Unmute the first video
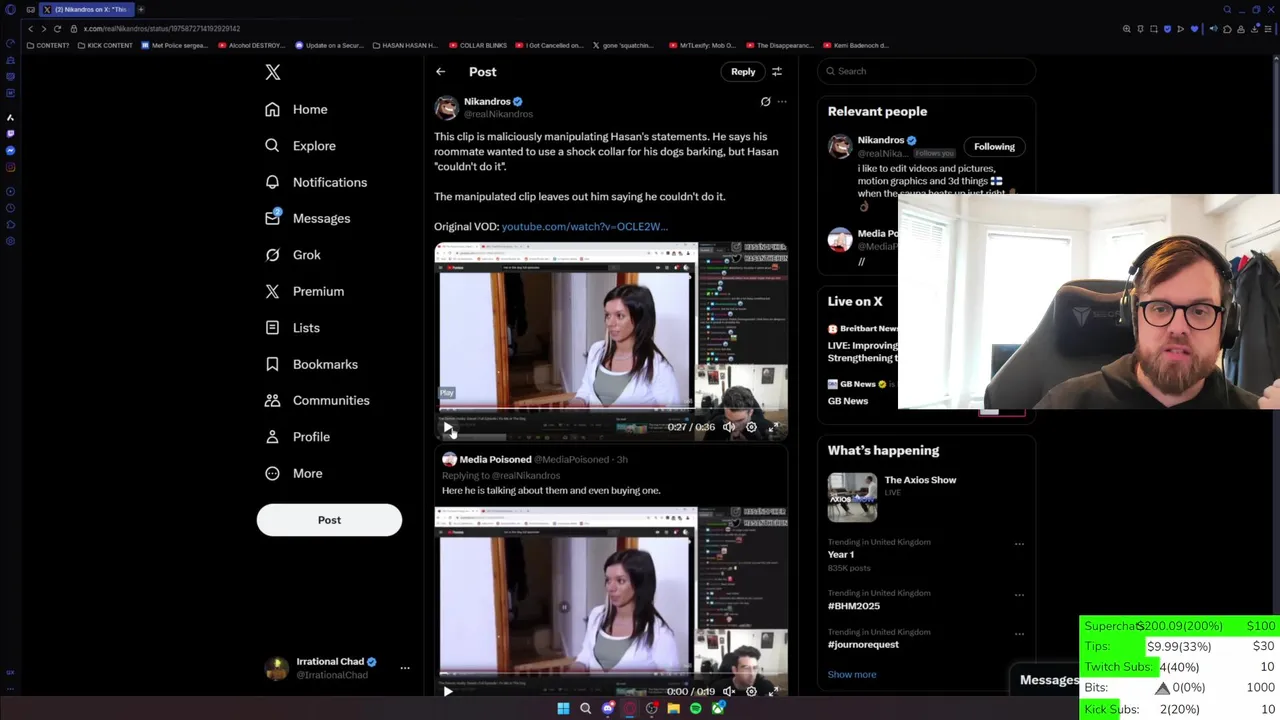This screenshot has height=720, width=1280. coord(729,427)
